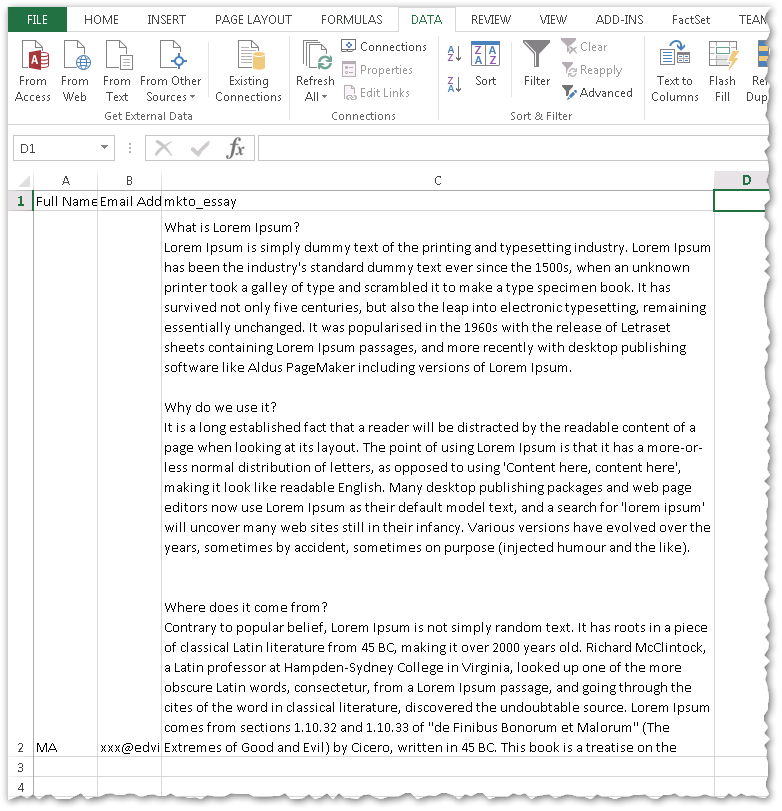The height and width of the screenshot is (811, 782).
Task: Launch Text to Columns
Action: (x=674, y=72)
